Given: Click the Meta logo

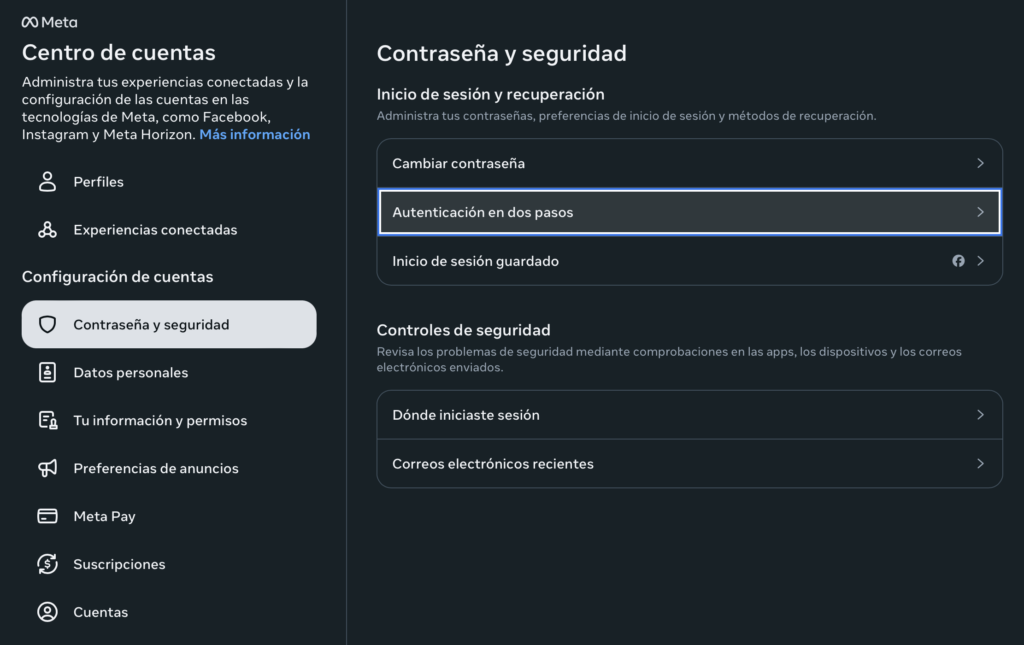Looking at the screenshot, I should coord(49,22).
